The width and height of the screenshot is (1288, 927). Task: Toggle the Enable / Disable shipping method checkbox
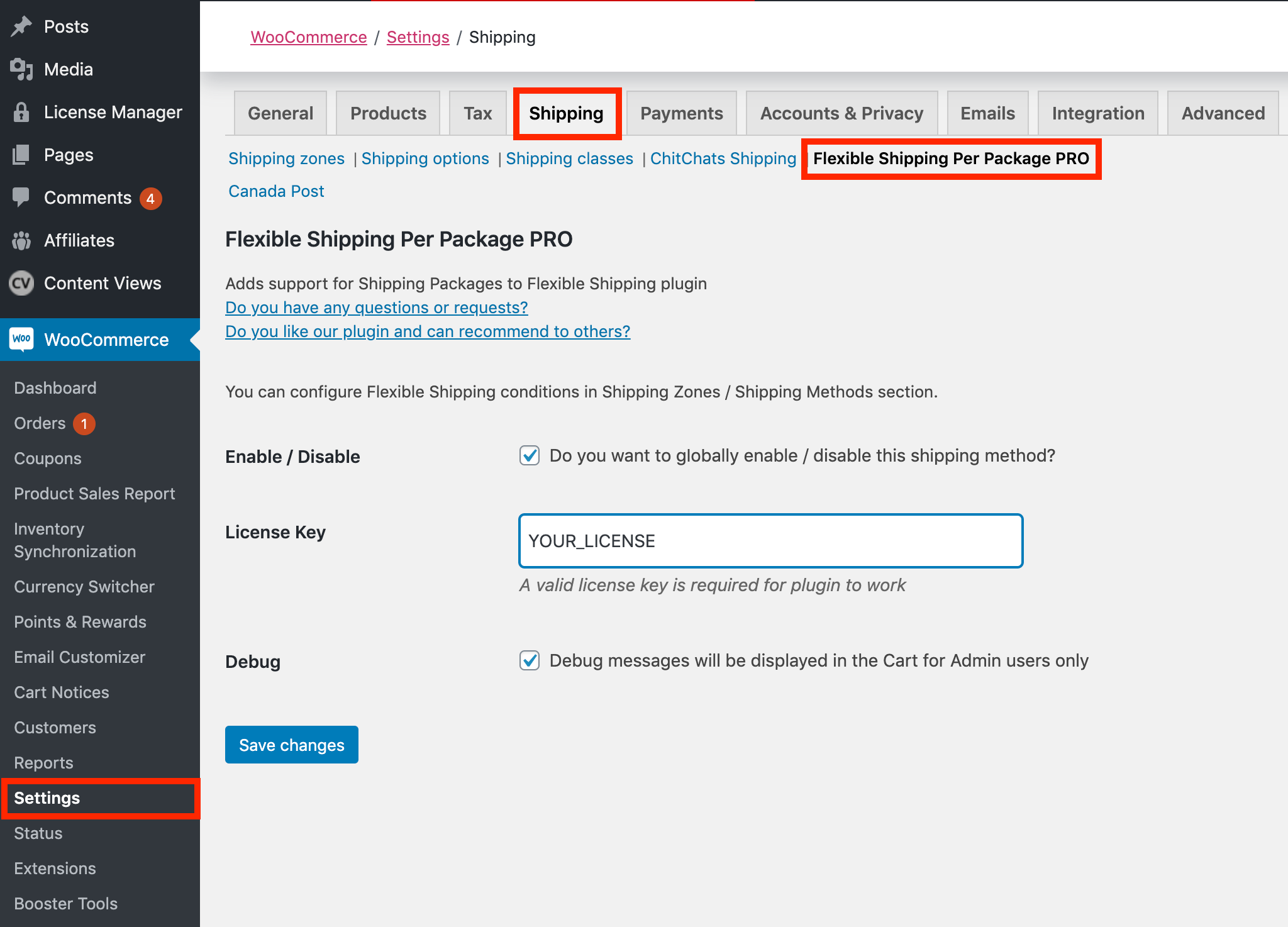click(x=530, y=455)
